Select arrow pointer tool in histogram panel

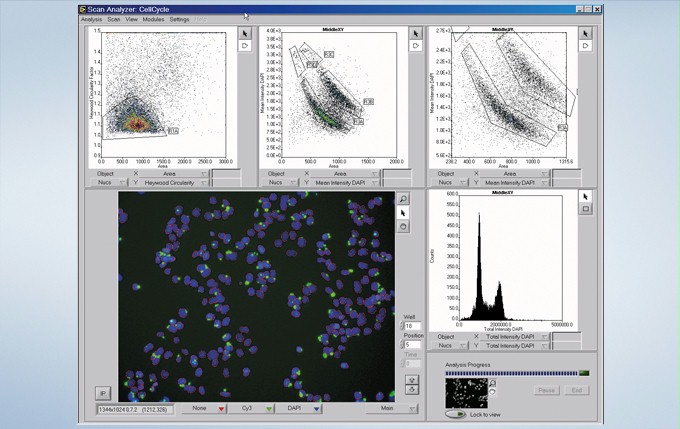585,196
